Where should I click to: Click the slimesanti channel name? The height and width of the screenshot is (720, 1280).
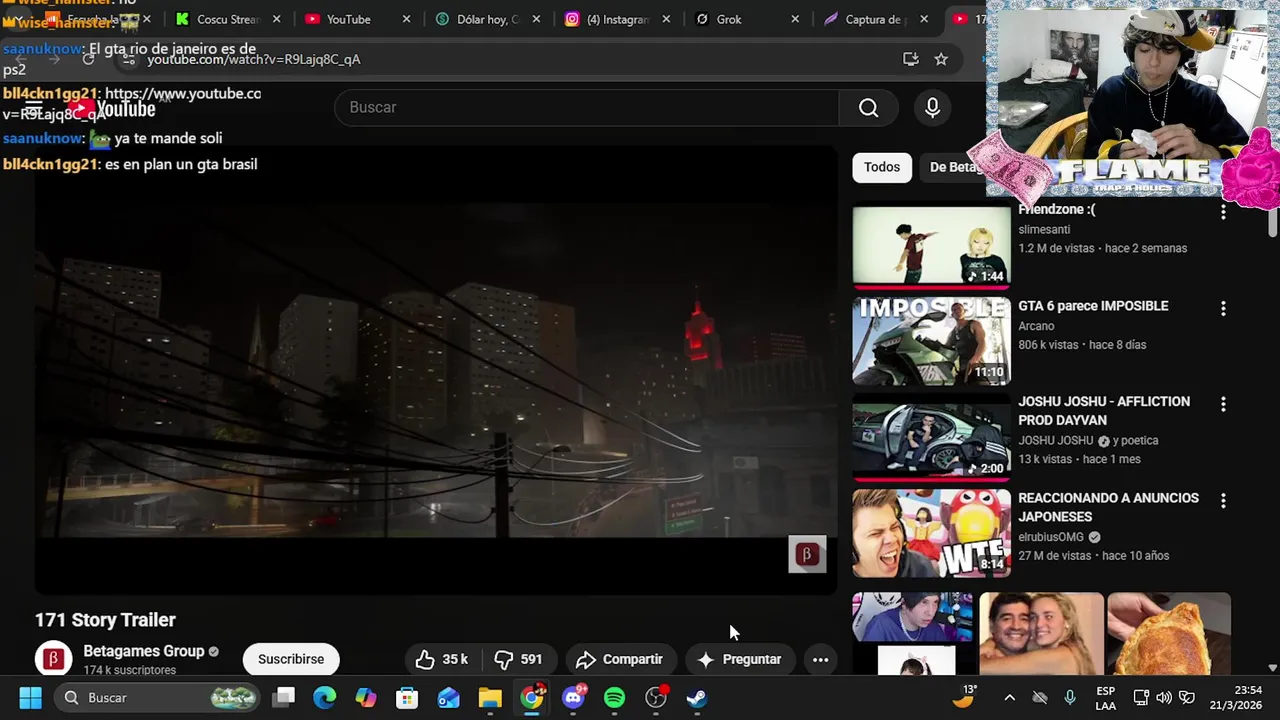pyautogui.click(x=1044, y=230)
